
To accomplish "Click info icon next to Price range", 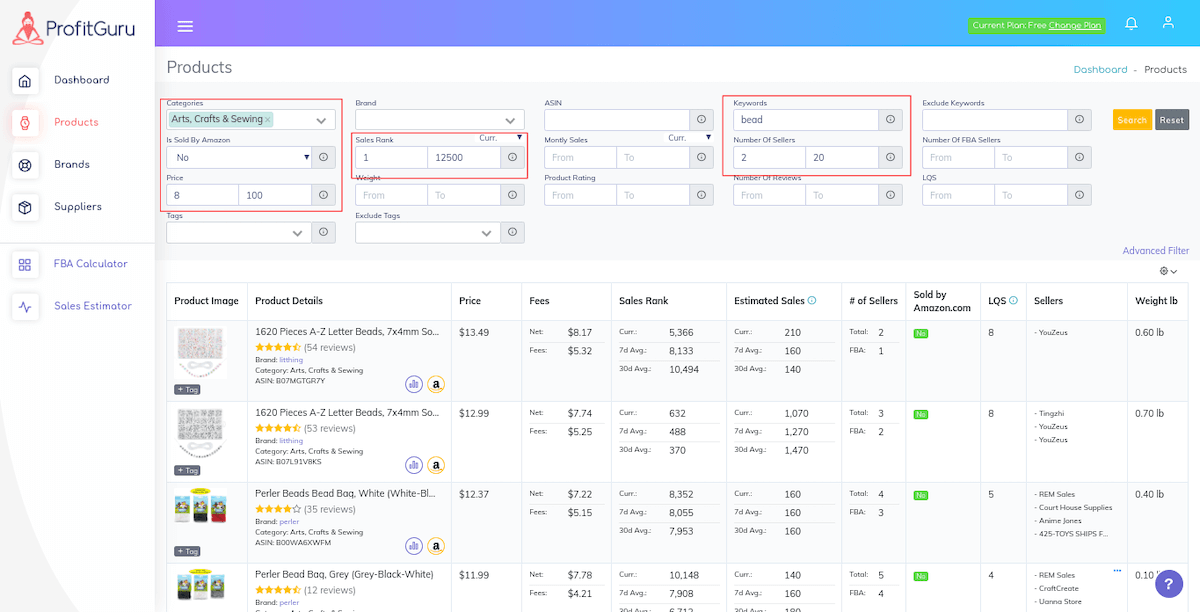I will (x=323, y=195).
